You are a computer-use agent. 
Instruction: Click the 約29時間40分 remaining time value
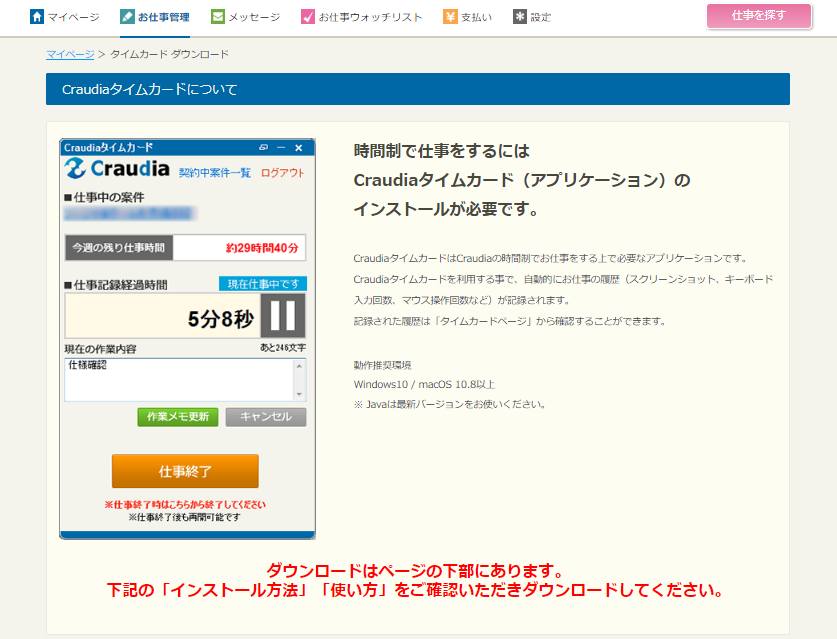(262, 248)
